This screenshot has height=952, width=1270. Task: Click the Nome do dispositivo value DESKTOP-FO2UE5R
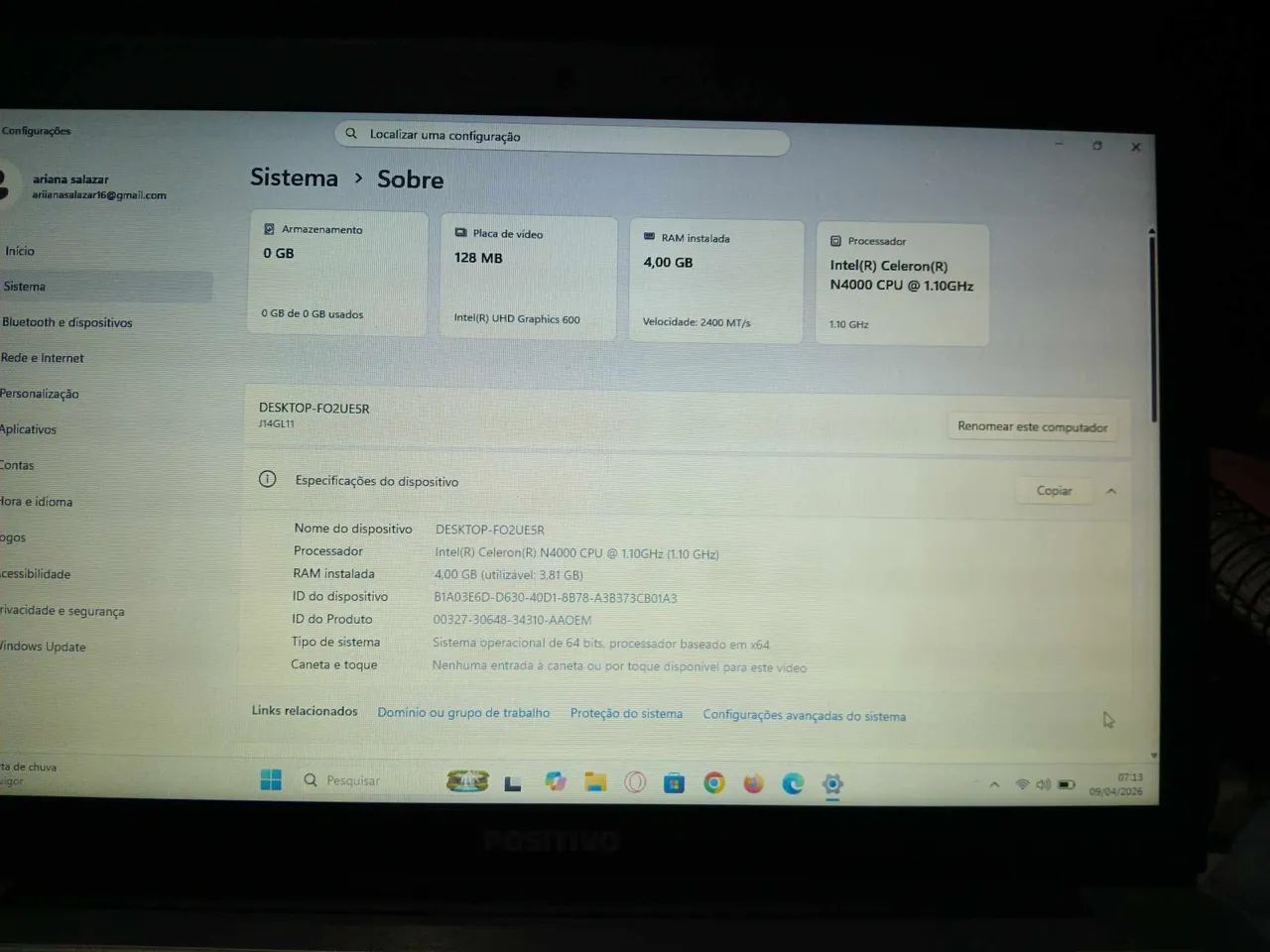(x=490, y=530)
